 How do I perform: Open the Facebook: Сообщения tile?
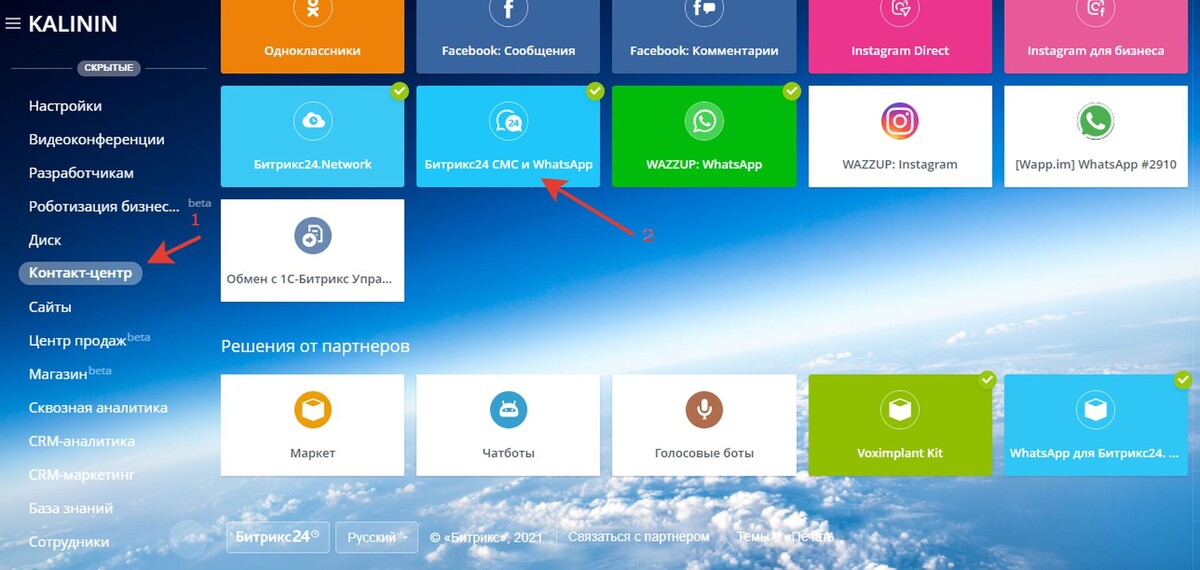point(508,36)
